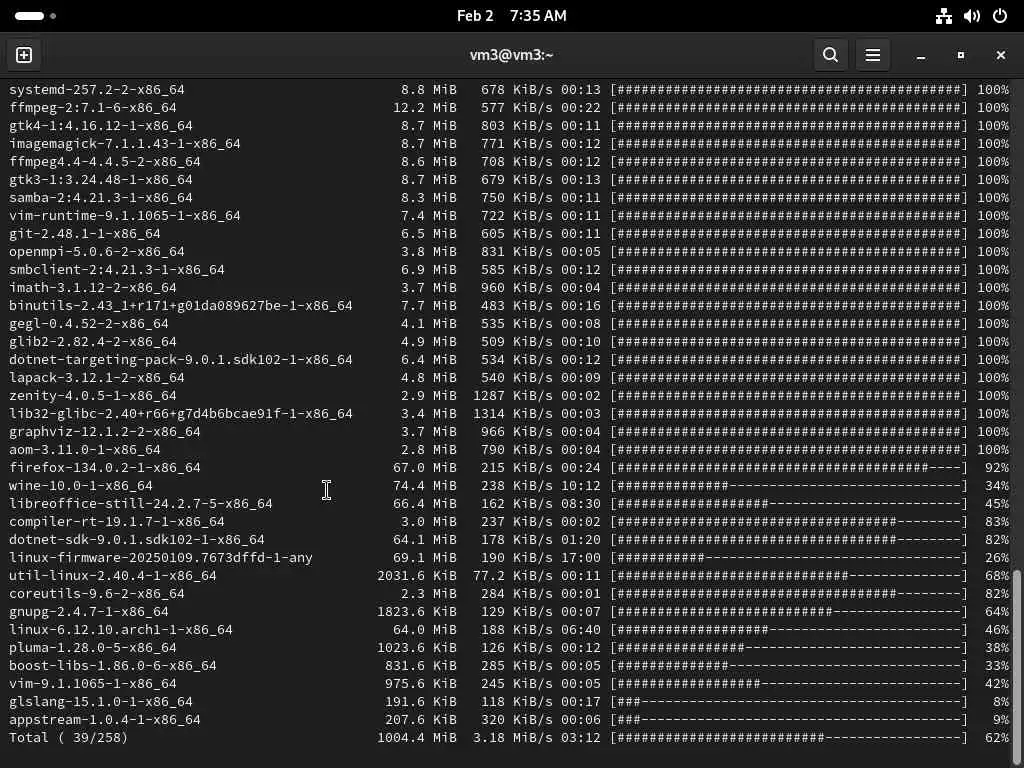Click the linux-firmware-20250109 package name
Image resolution: width=1024 pixels, height=768 pixels.
click(161, 558)
